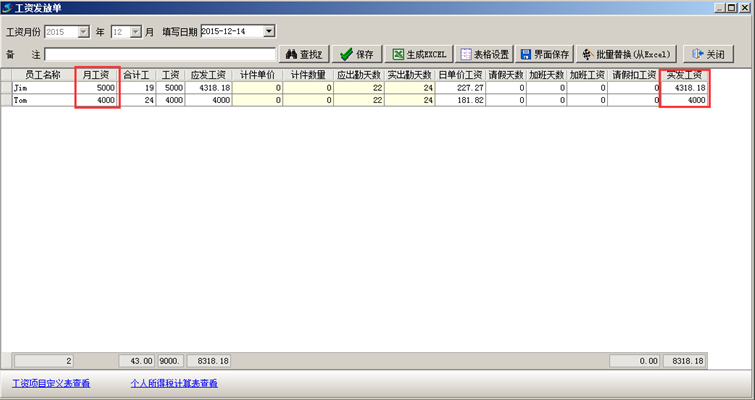This screenshot has width=755, height=400.
Task: Expand the salary year dropdown
Action: coord(83,32)
